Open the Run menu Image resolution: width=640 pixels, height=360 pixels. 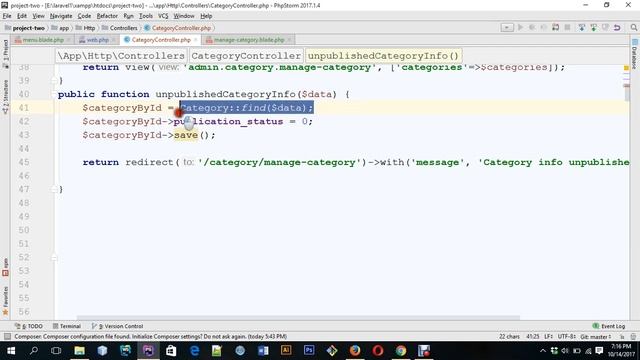pos(128,16)
